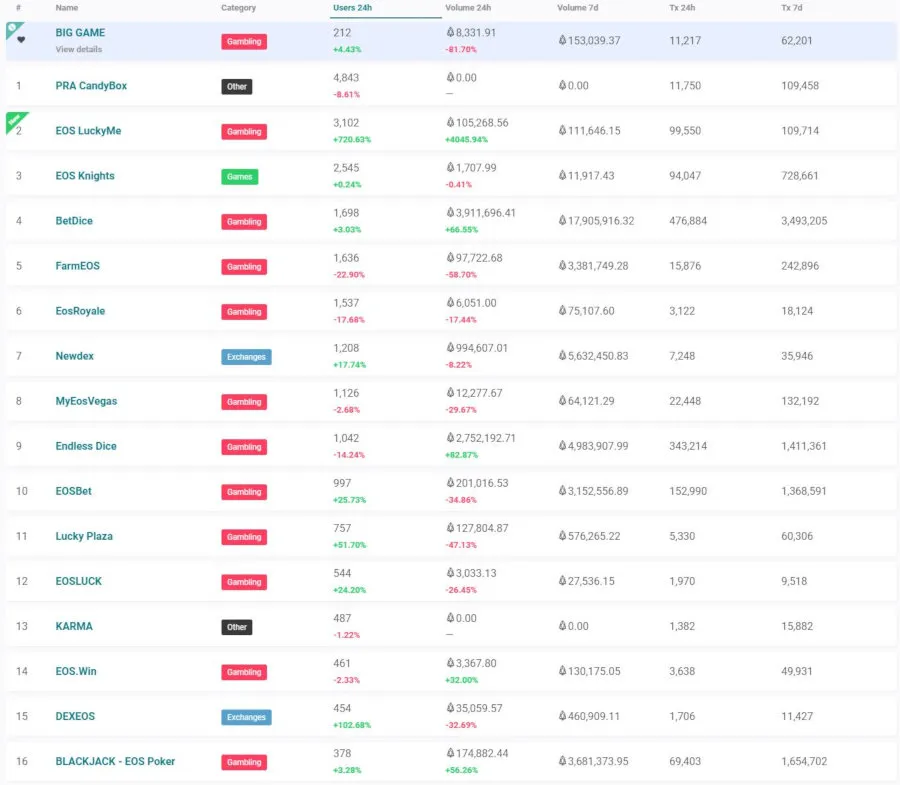
Task: Click the 343,214 Tx 24h value
Action: pyautogui.click(x=688, y=446)
